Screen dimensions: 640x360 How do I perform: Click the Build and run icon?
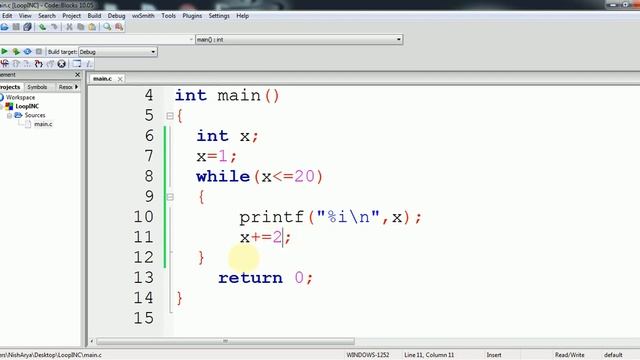pos(16,51)
